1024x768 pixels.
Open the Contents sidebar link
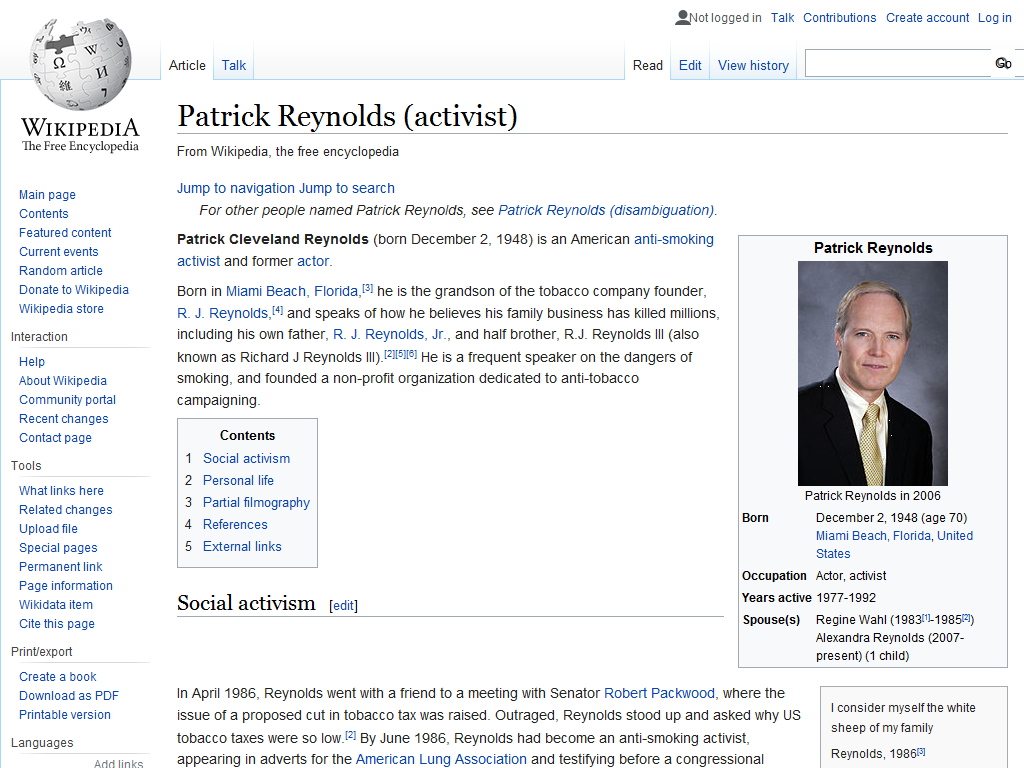[43, 214]
